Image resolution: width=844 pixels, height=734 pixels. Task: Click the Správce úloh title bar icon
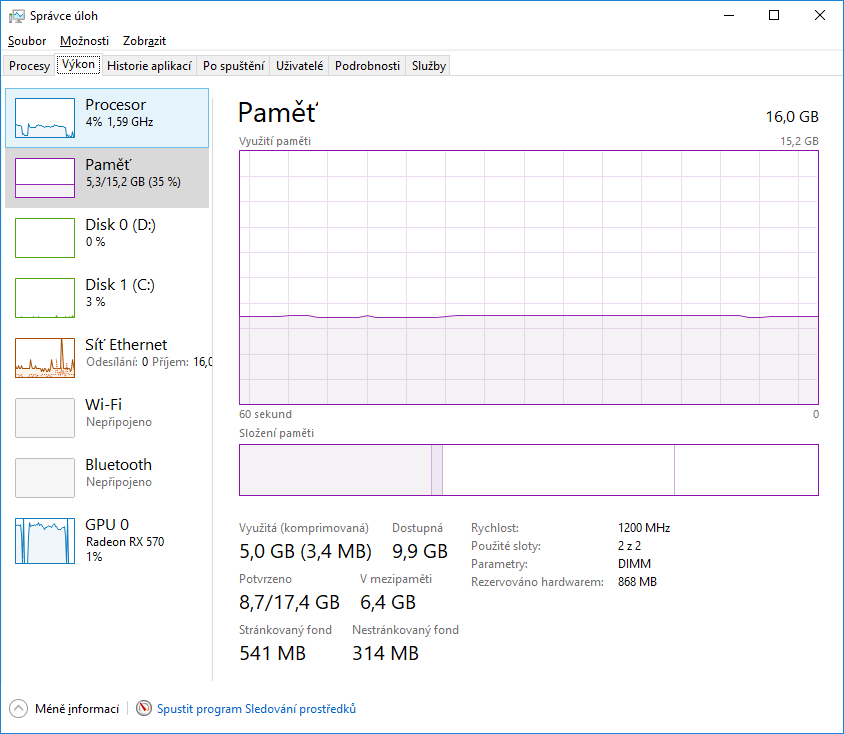(16, 16)
